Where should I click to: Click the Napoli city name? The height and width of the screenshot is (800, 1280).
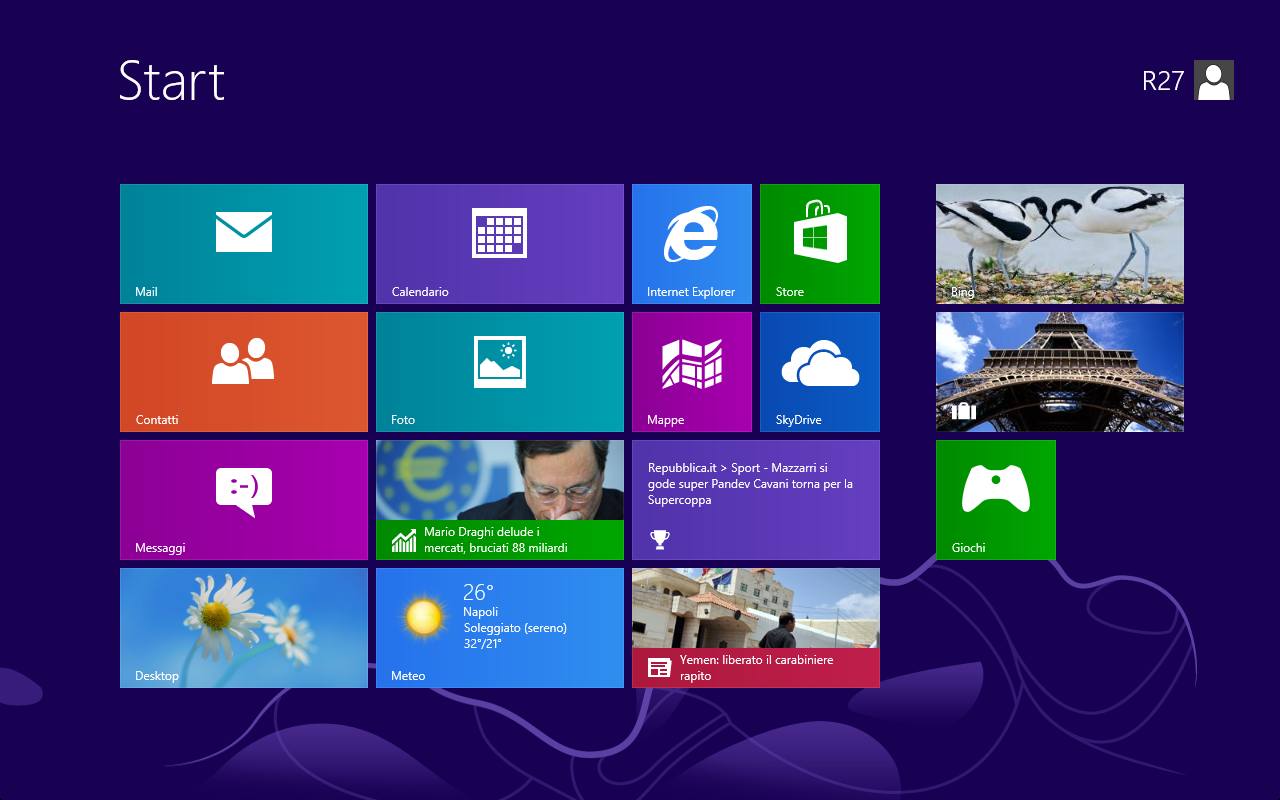[481, 612]
